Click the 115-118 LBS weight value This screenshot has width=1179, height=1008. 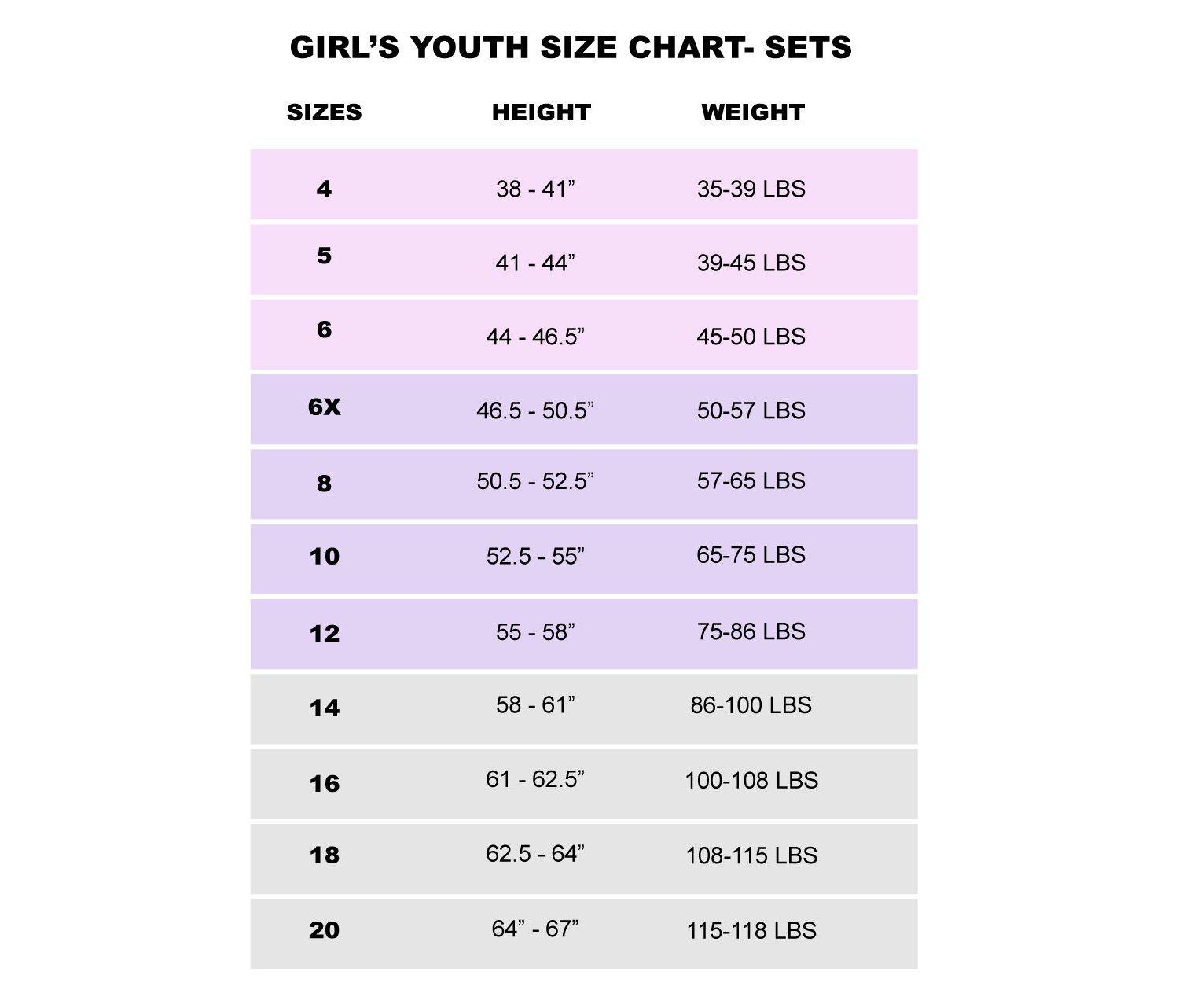751,930
